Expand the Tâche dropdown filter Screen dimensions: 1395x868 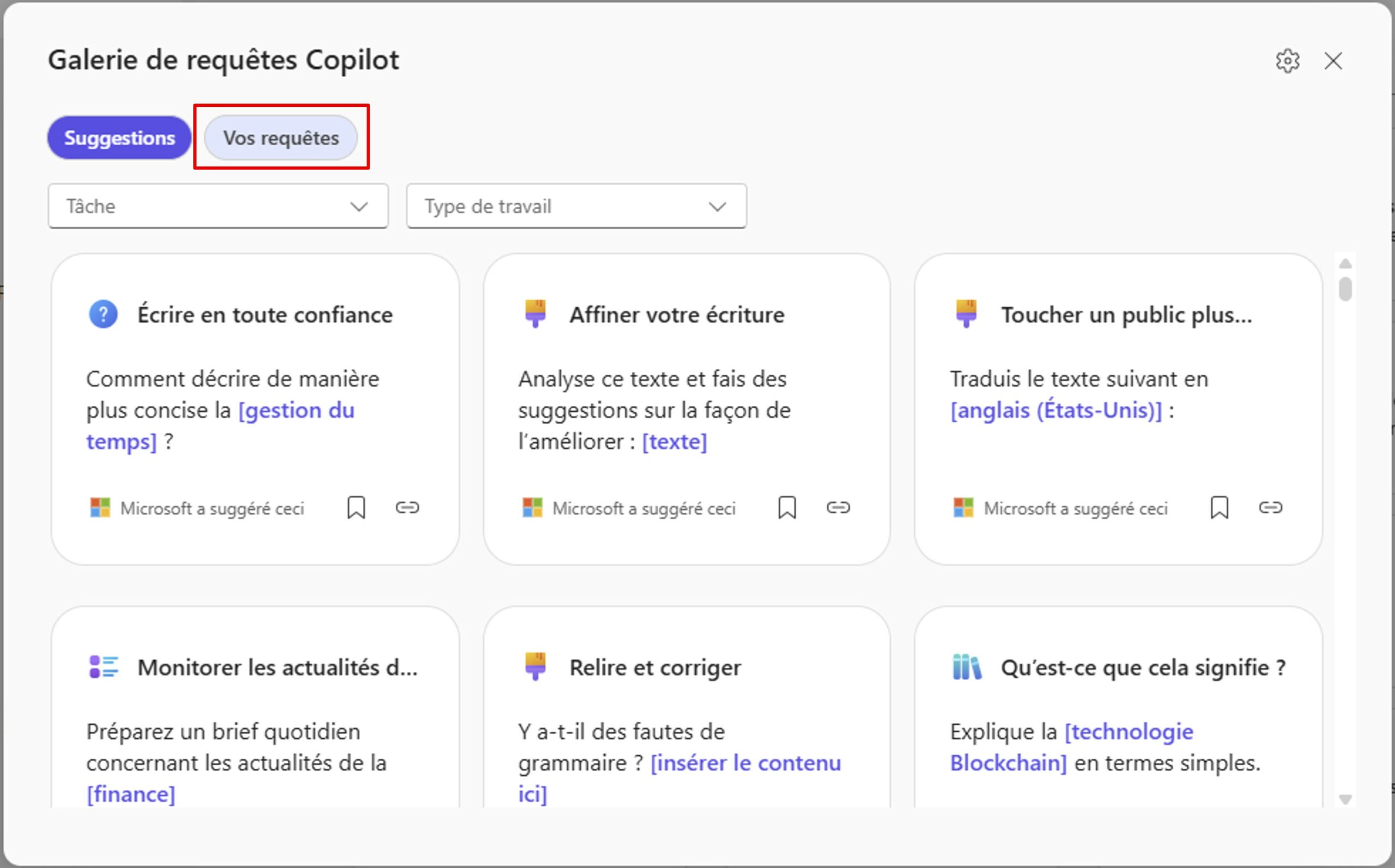[218, 206]
